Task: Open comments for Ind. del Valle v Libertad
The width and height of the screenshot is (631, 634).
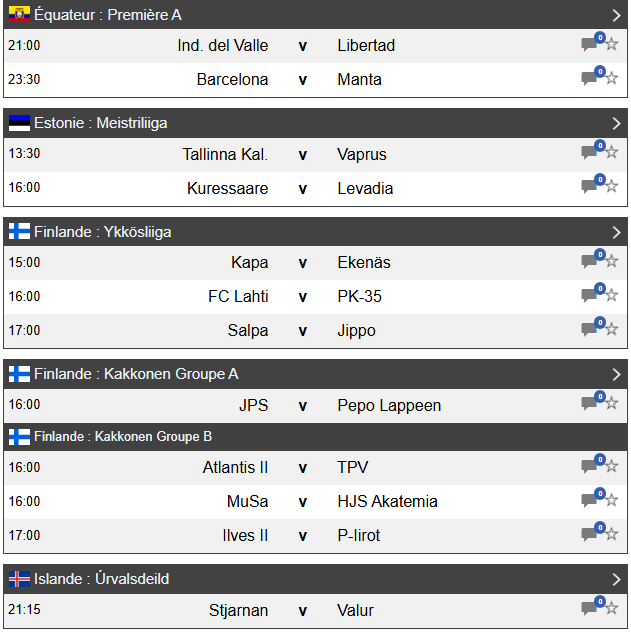Action: (590, 45)
